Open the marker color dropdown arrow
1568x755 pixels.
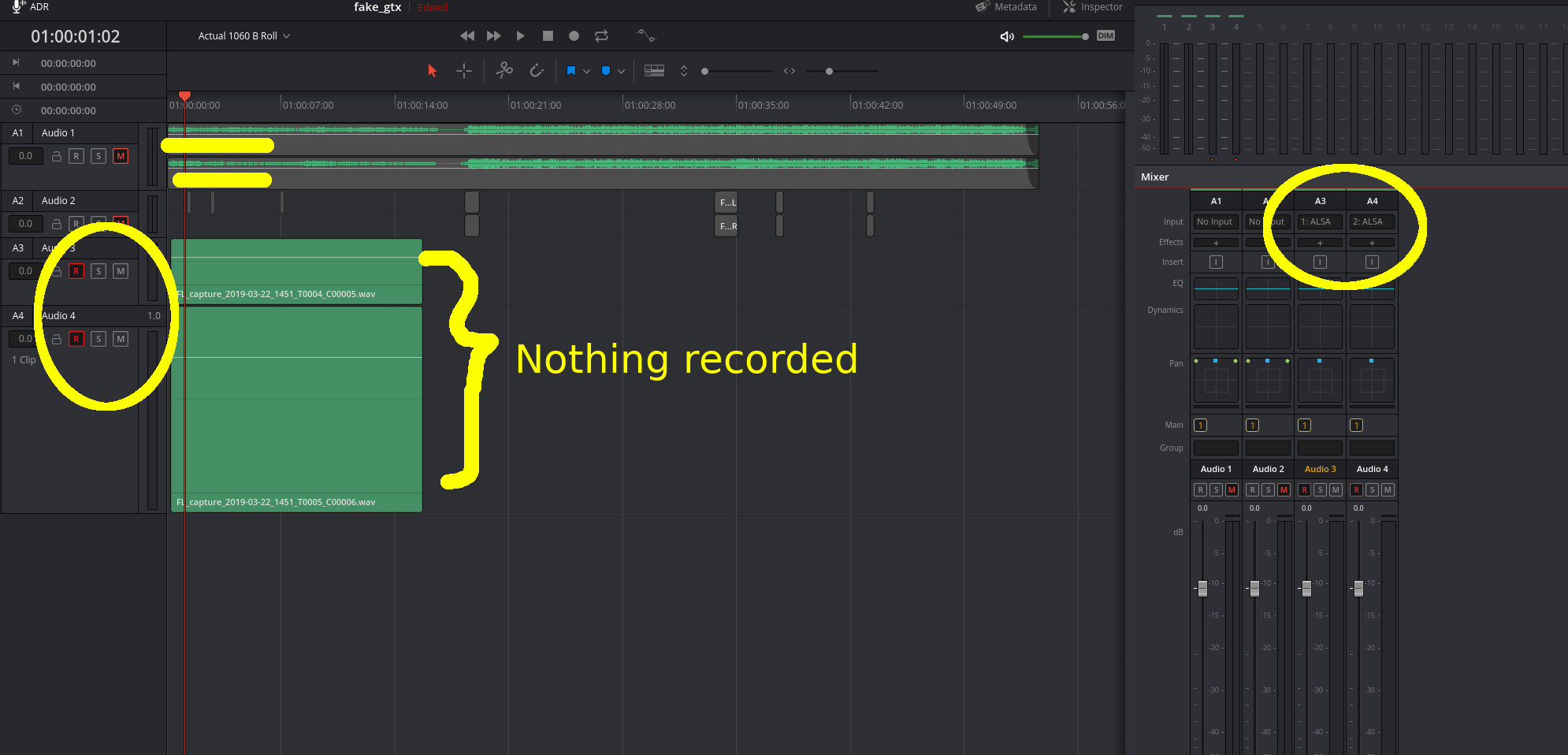621,72
